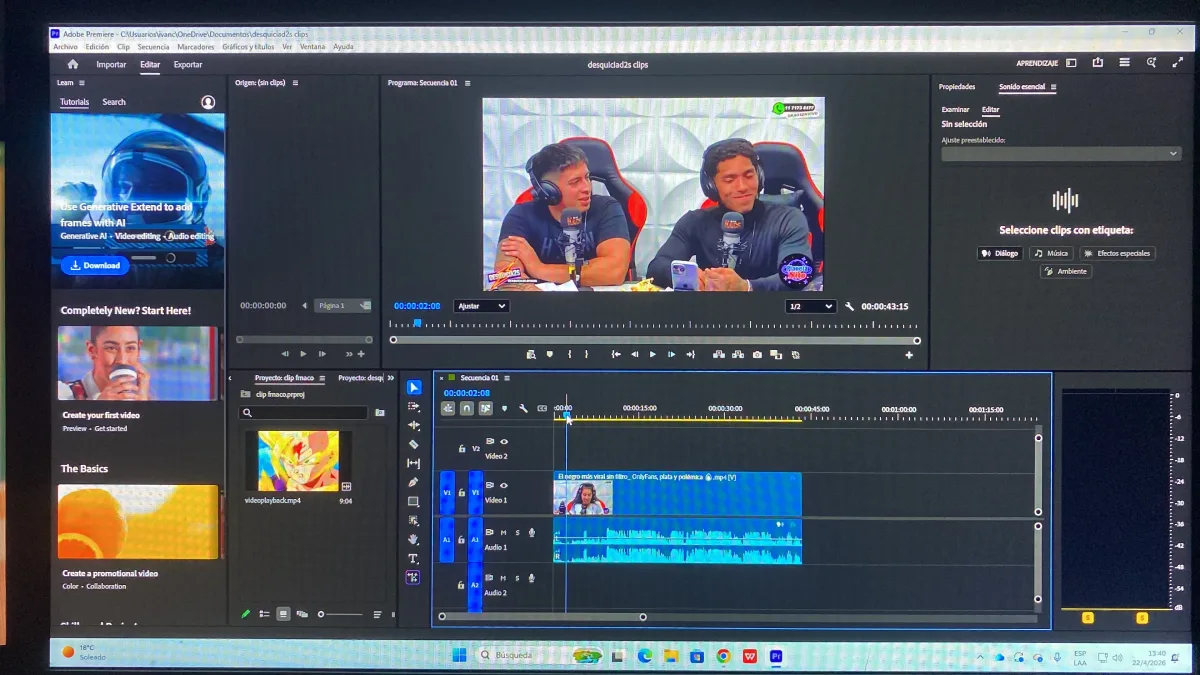Click the export frame camera icon
This screenshot has height=675, width=1200.
tap(757, 354)
